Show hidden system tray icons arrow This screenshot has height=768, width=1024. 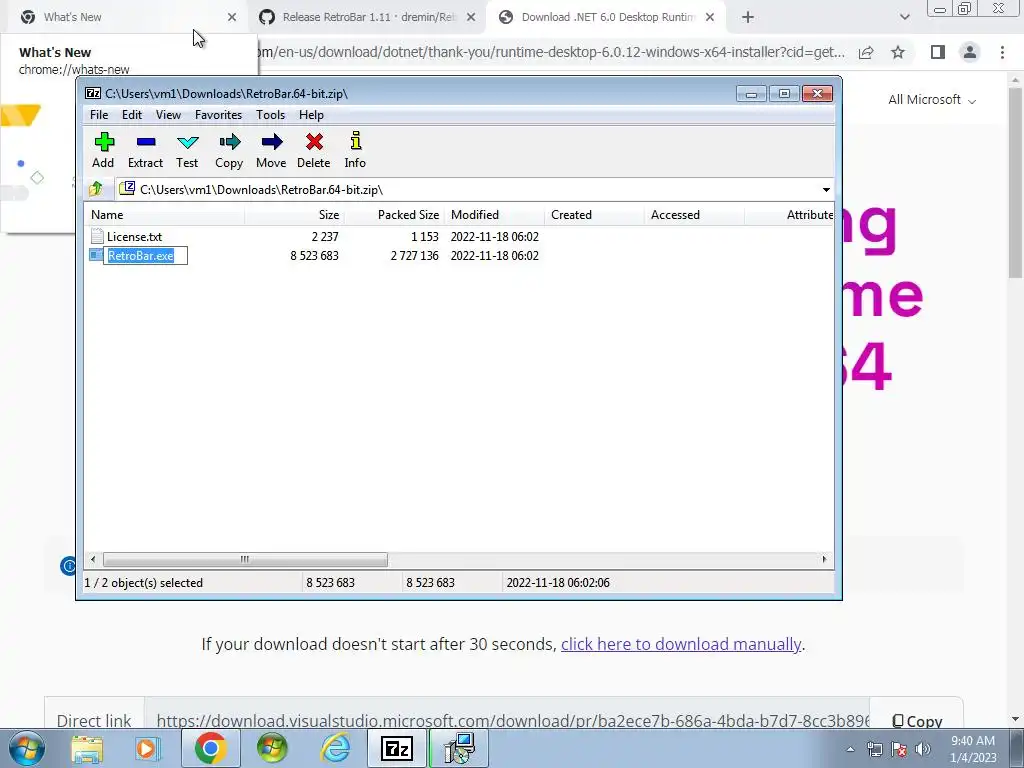850,750
